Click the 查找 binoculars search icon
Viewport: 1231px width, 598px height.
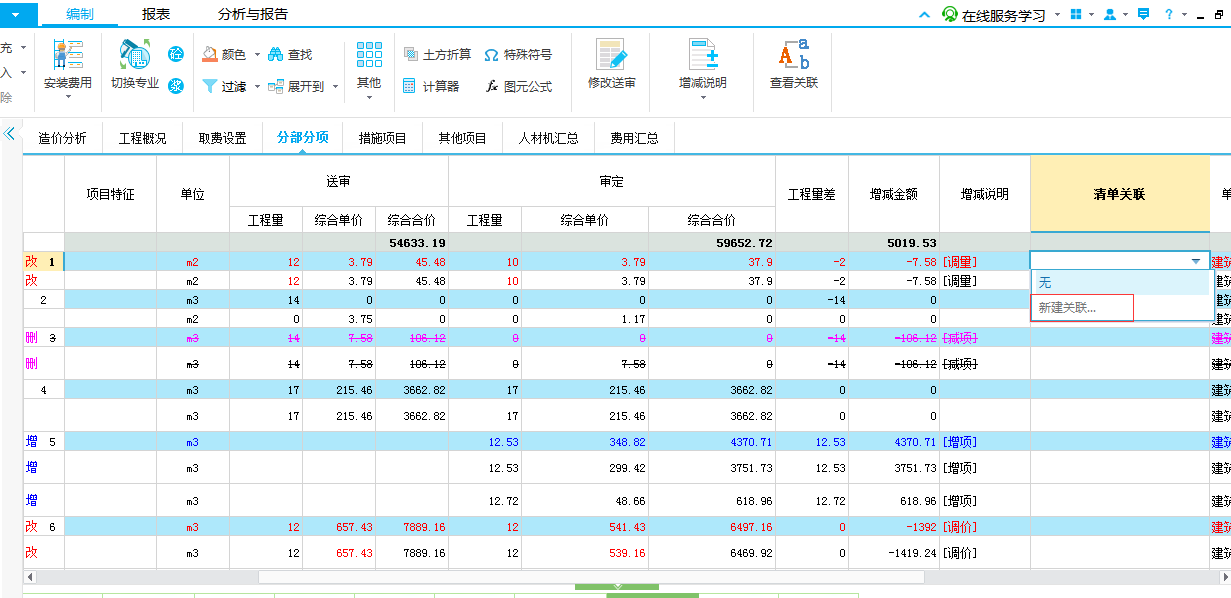click(x=276, y=55)
